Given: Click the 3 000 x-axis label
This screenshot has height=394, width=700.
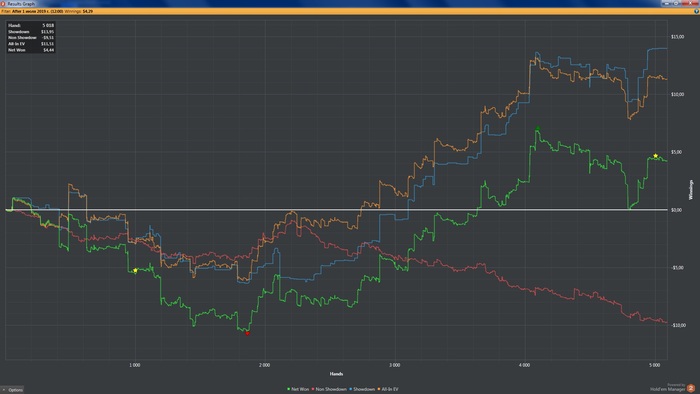Looking at the screenshot, I should [394, 365].
